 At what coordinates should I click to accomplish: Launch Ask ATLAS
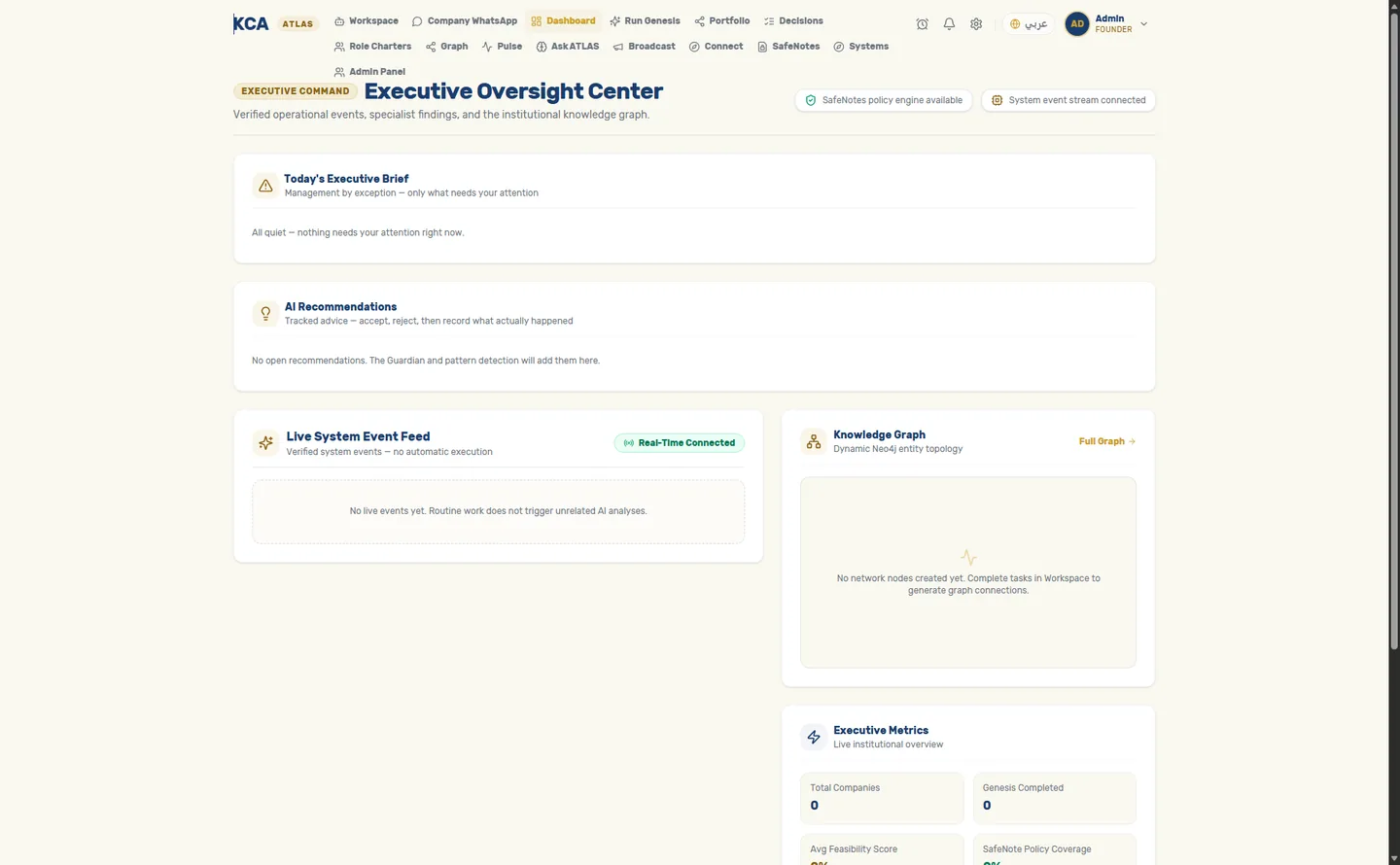point(568,47)
